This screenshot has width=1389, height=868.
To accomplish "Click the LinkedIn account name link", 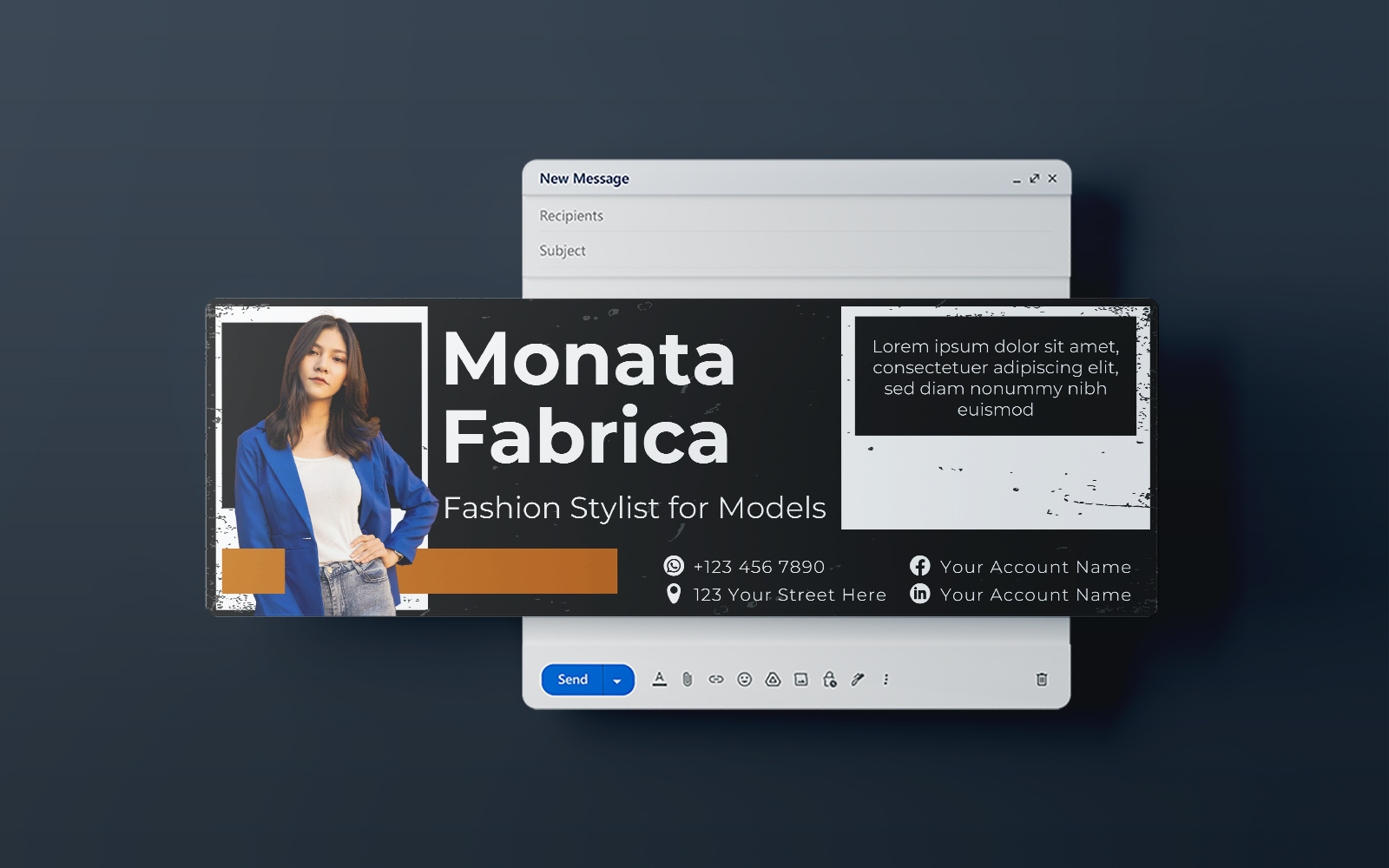I will (x=1035, y=595).
